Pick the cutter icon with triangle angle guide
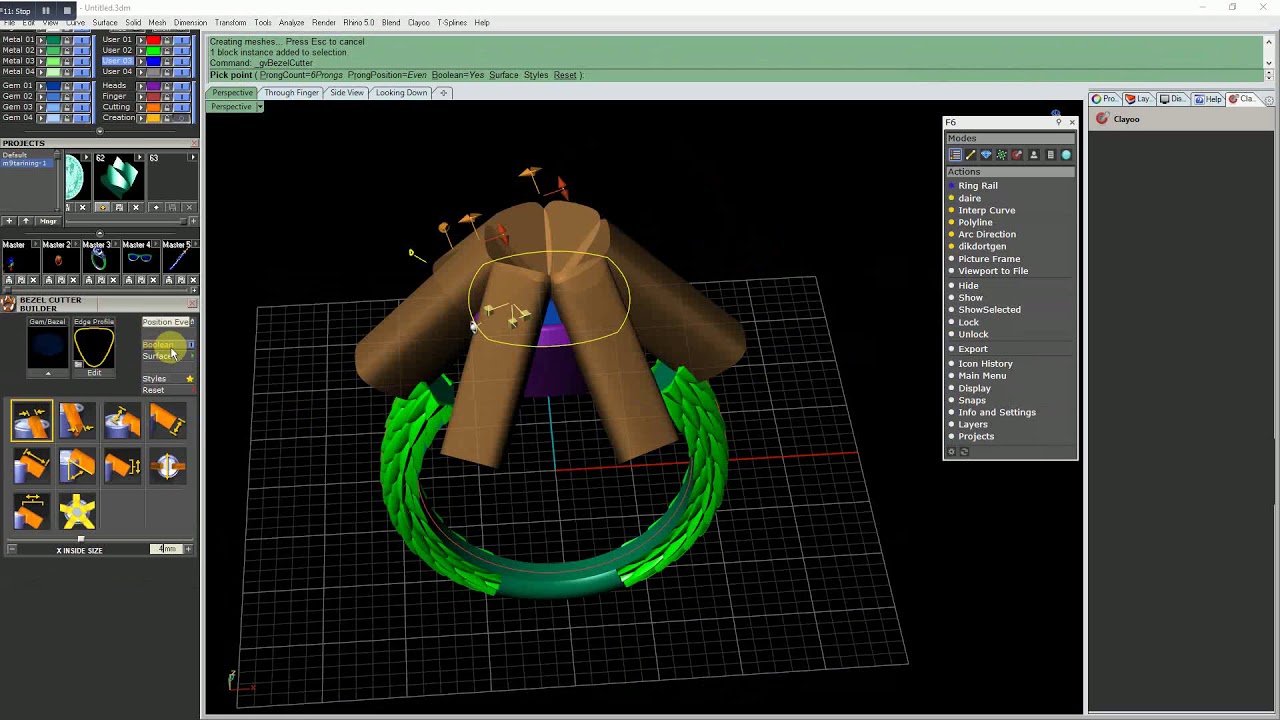 click(x=77, y=466)
